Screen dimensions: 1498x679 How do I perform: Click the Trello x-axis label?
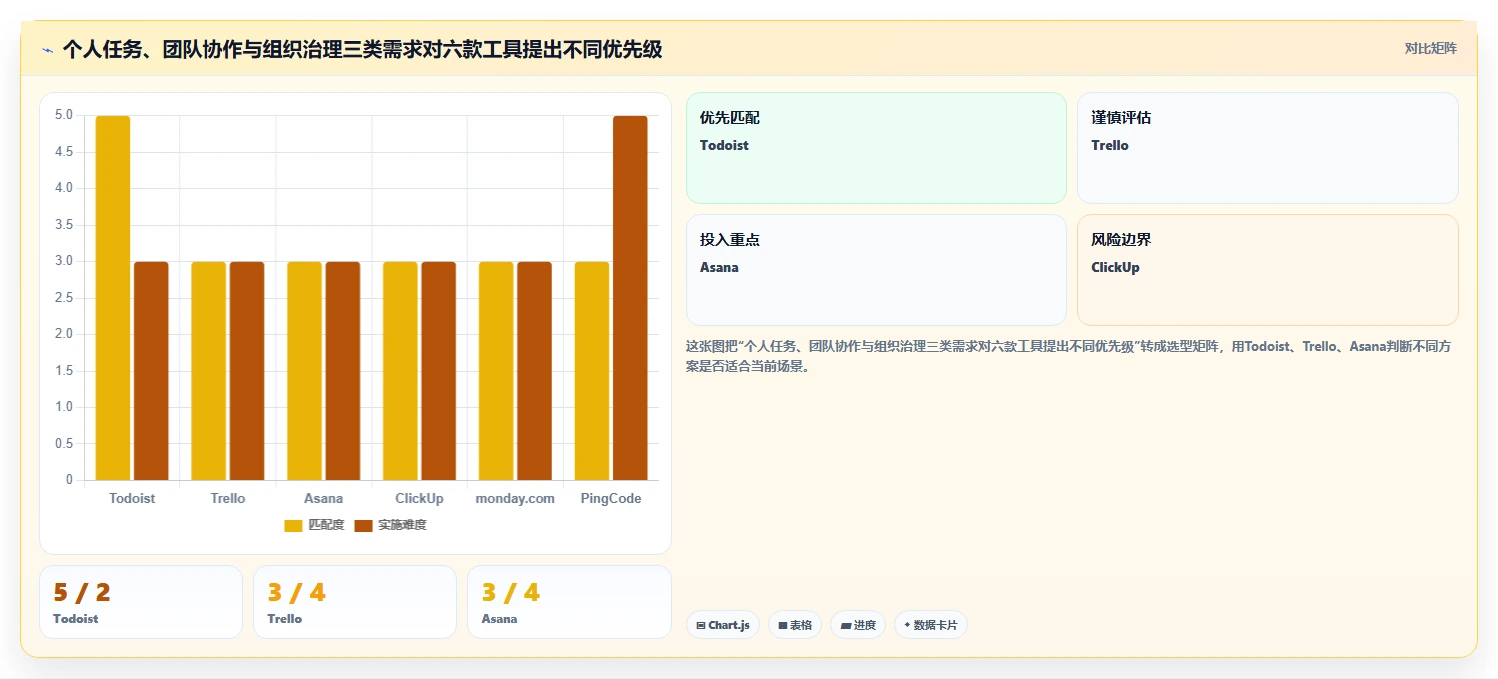coord(228,498)
